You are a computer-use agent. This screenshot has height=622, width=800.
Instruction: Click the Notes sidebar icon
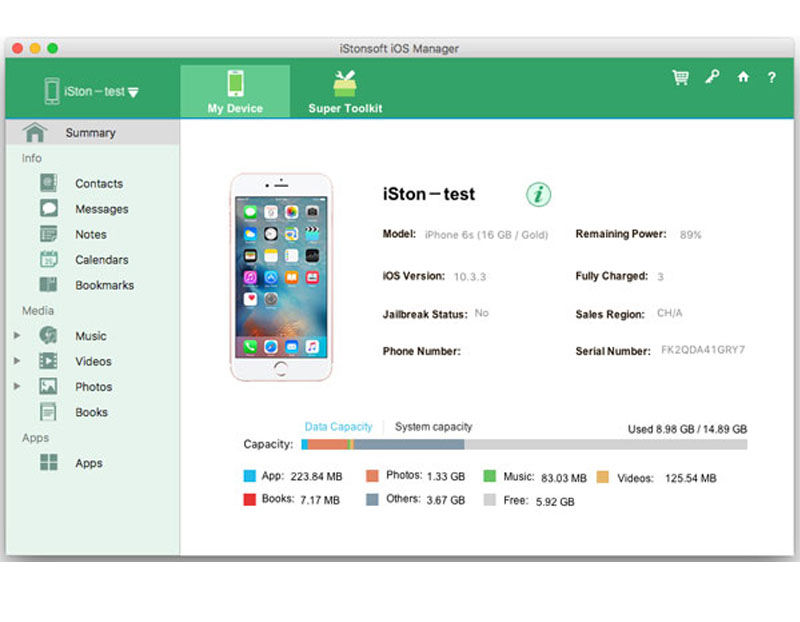(48, 234)
